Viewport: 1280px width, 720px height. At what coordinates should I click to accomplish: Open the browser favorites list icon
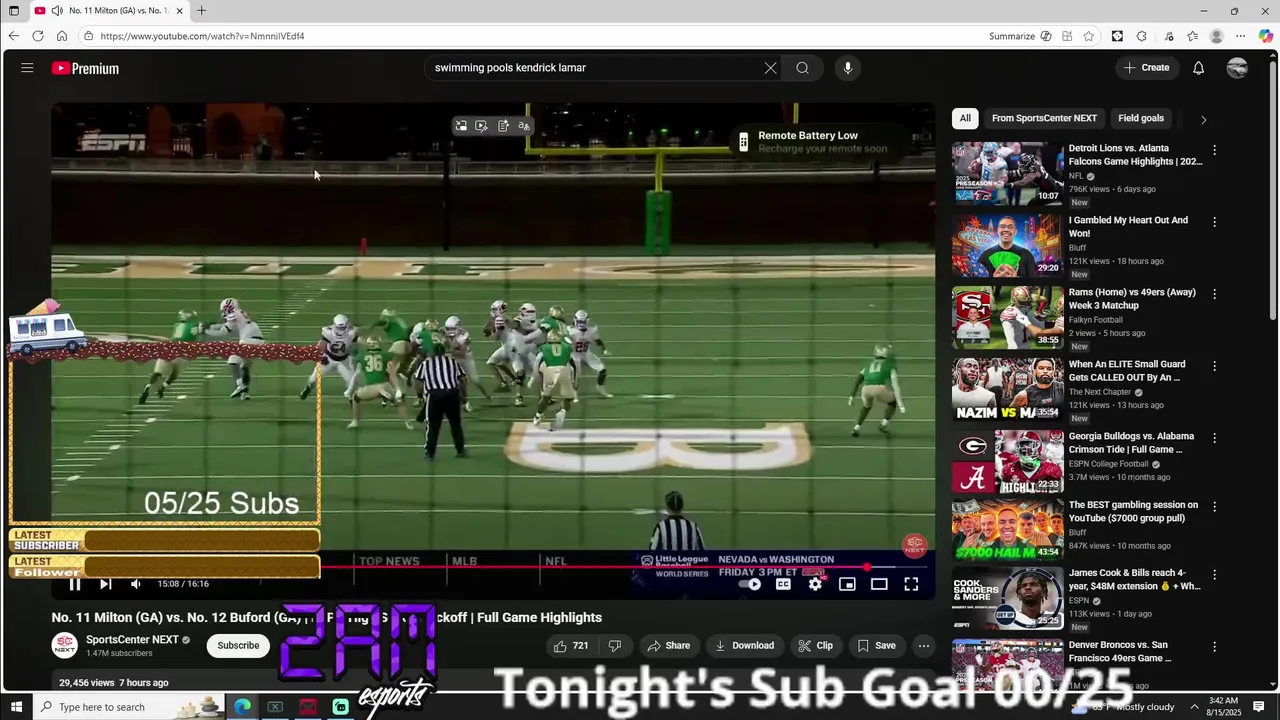[1192, 36]
